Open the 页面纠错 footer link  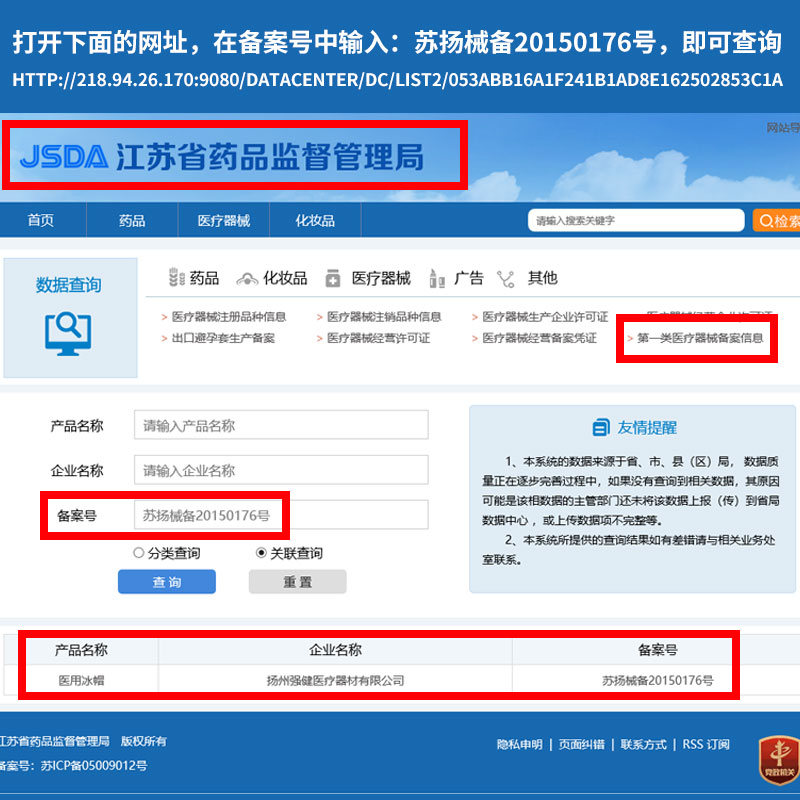[x=581, y=744]
